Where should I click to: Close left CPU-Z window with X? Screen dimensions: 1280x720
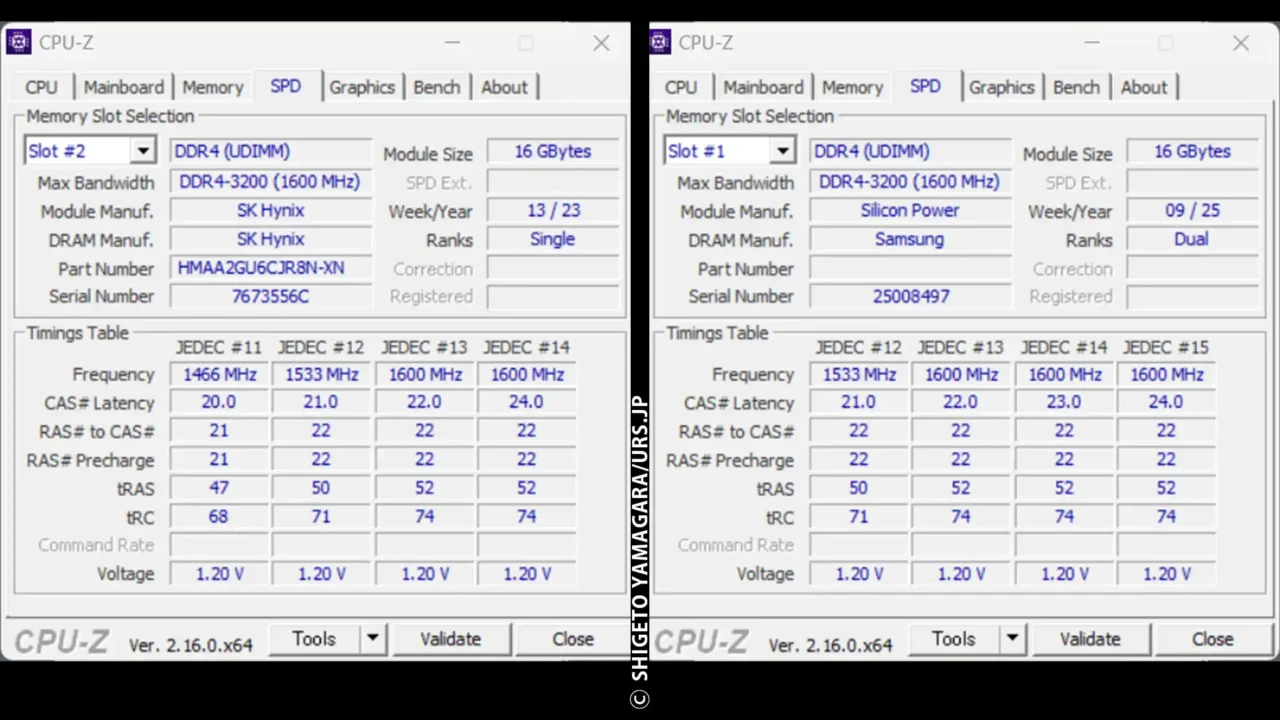601,43
